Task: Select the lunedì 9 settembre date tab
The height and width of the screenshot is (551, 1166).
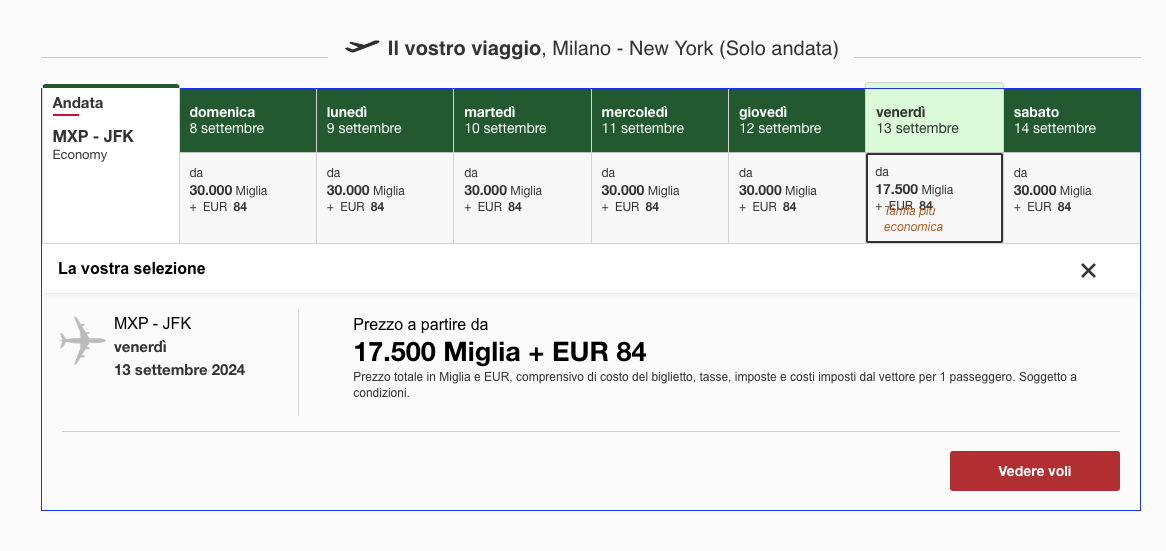Action: (385, 120)
